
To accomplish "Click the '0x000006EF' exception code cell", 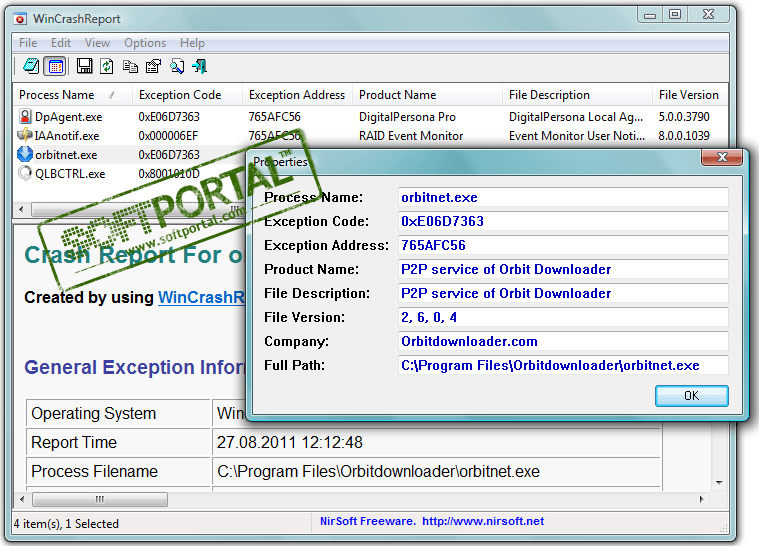I will [168, 136].
